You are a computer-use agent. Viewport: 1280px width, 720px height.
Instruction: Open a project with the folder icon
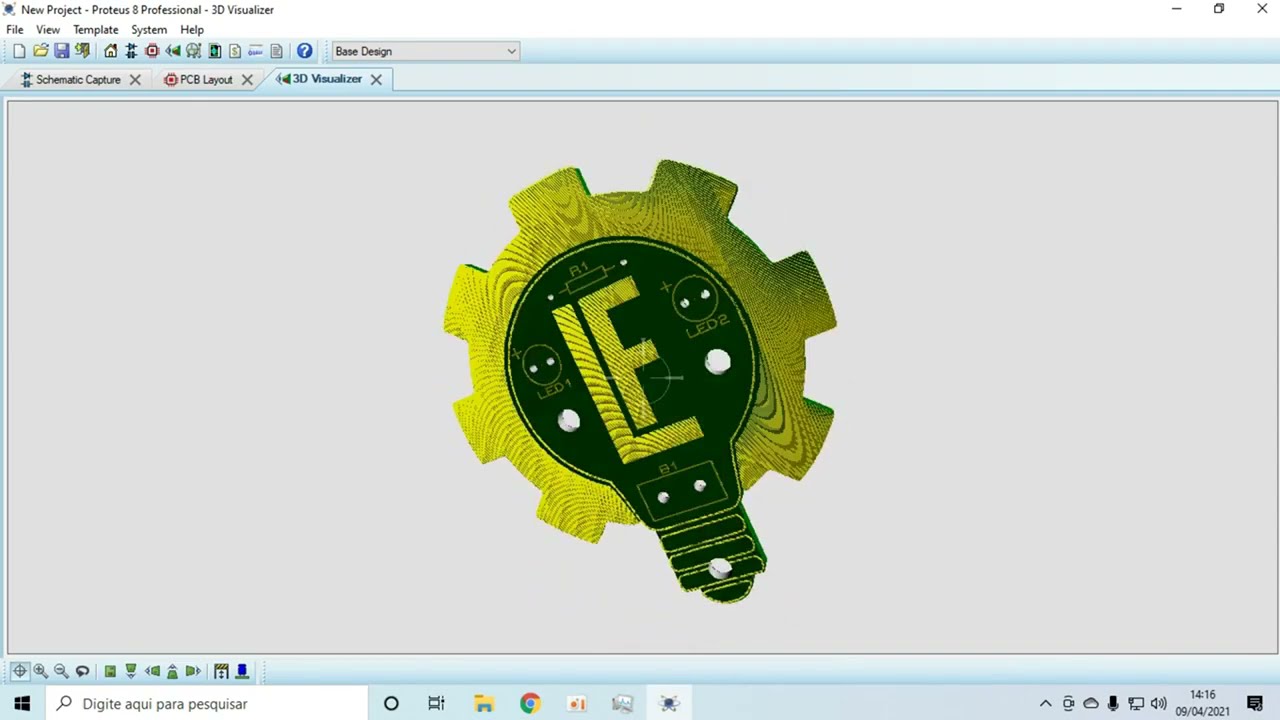pyautogui.click(x=40, y=51)
